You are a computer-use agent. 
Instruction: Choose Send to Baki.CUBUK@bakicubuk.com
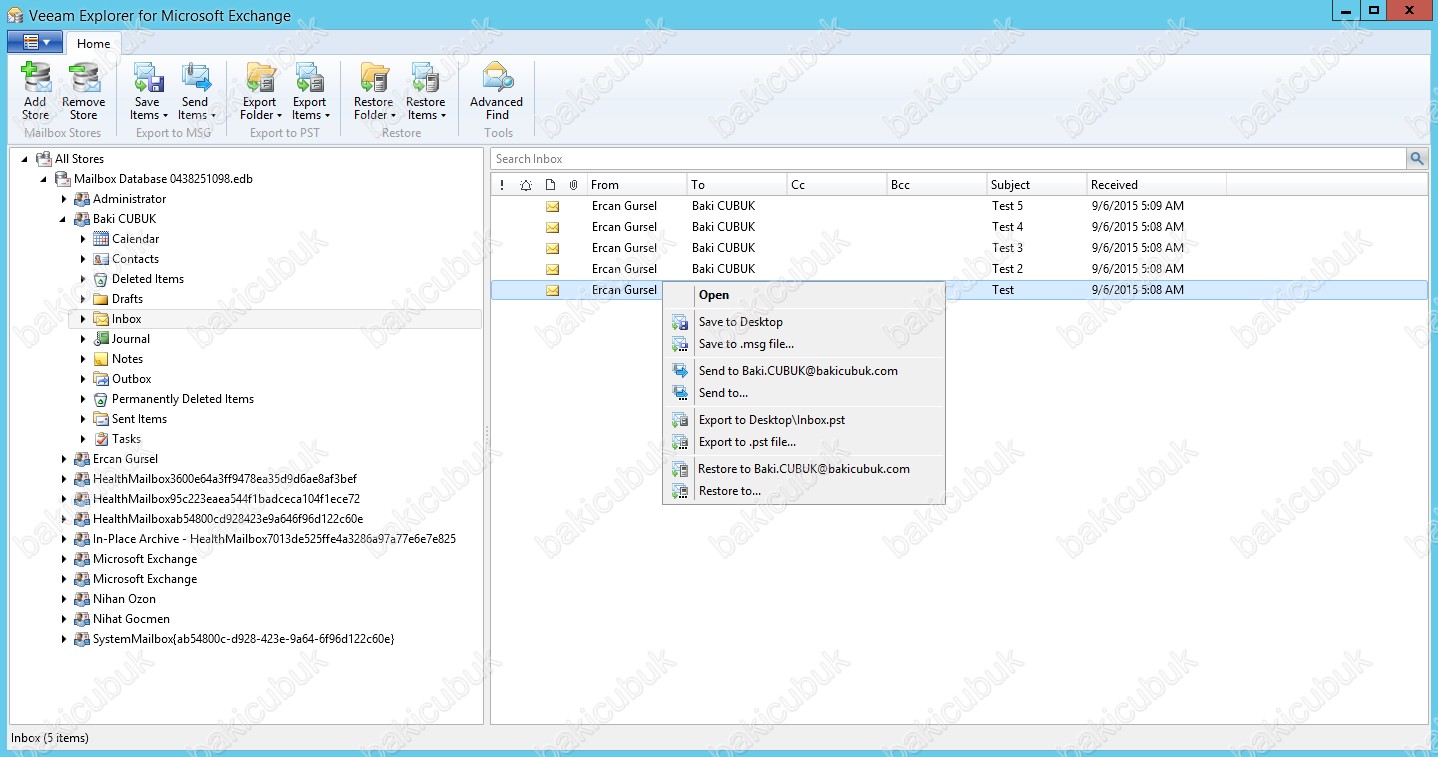click(x=804, y=371)
